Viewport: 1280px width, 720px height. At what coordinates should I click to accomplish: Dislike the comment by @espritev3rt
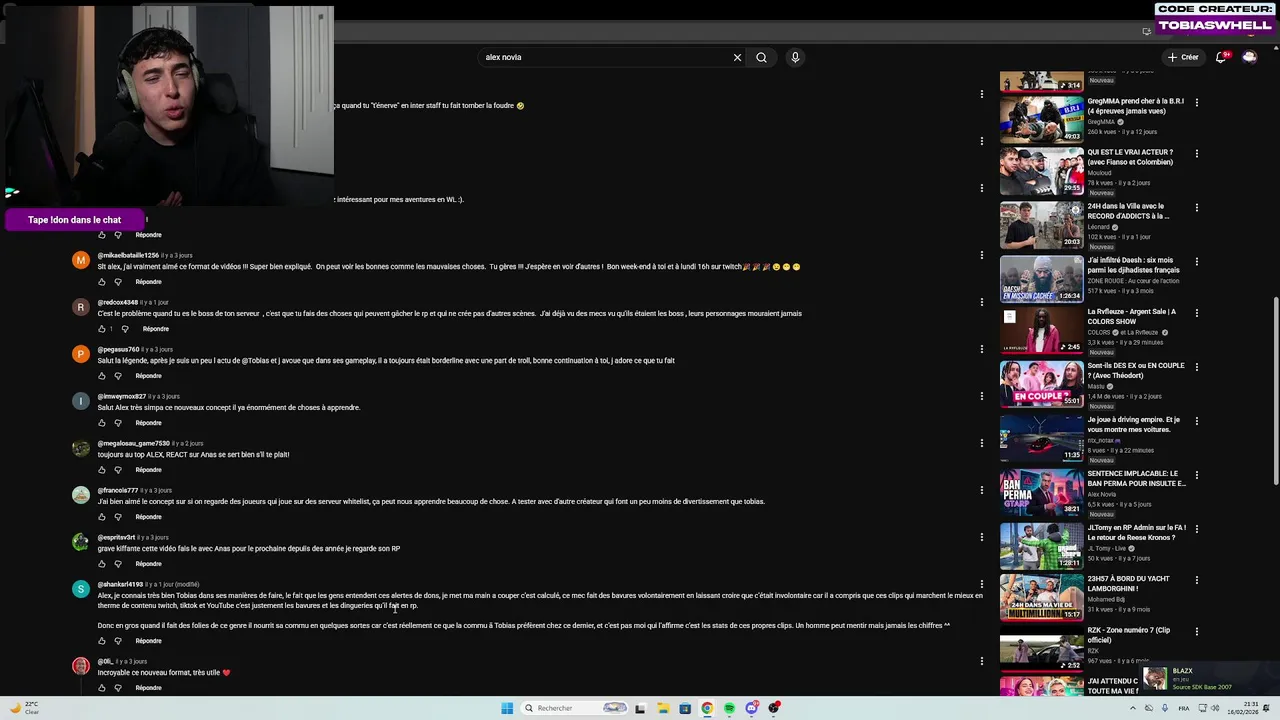point(118,564)
